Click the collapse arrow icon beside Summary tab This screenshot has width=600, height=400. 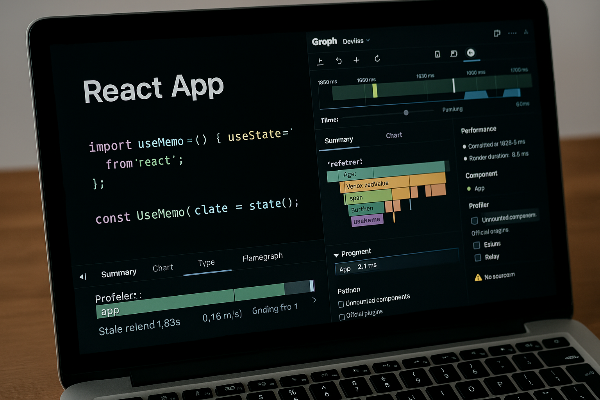click(x=83, y=276)
